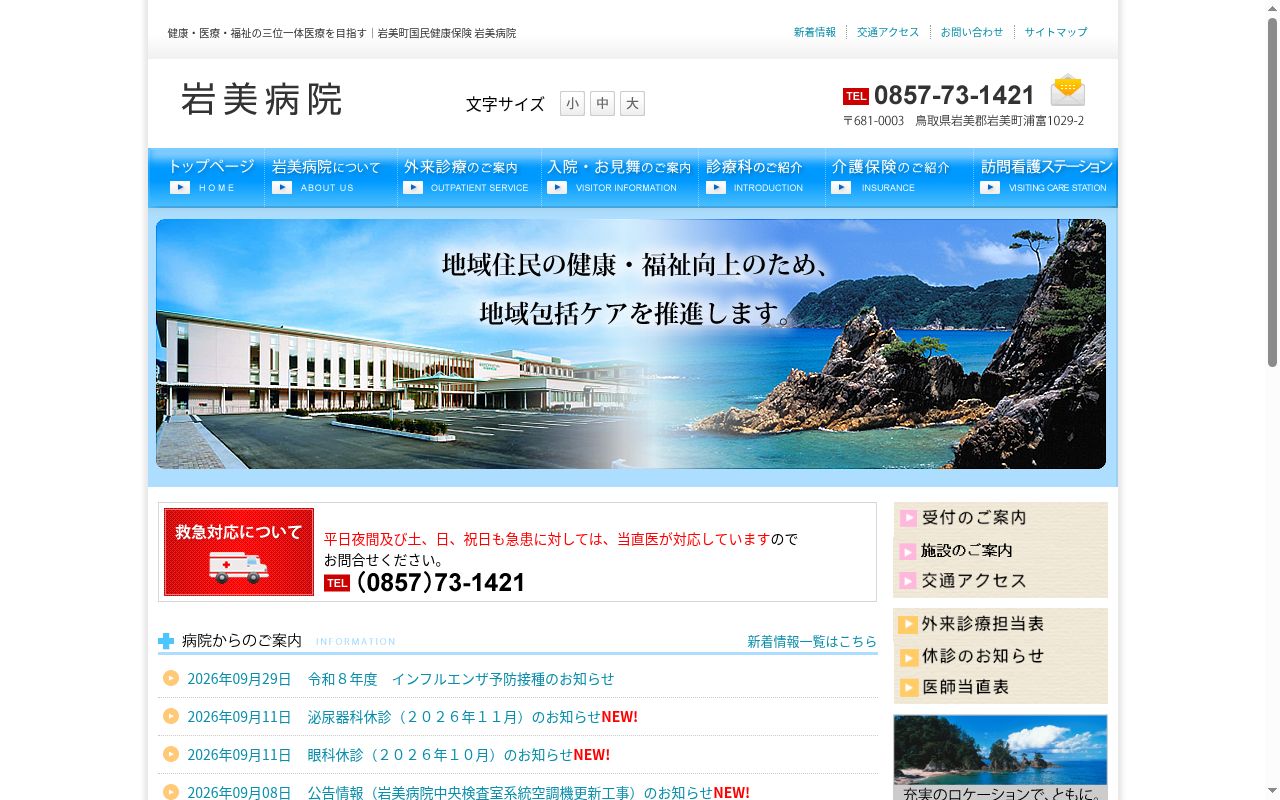Click the 2026年09月08日 date text
1280x800 pixels.
239,792
